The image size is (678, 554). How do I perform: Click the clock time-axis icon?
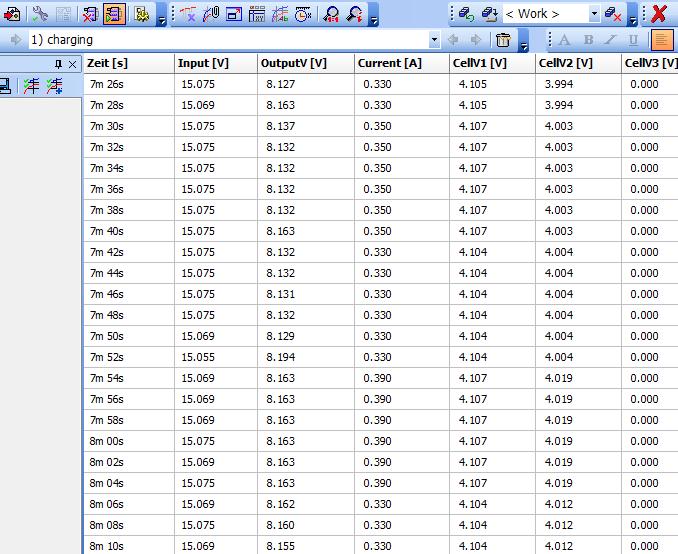(303, 14)
